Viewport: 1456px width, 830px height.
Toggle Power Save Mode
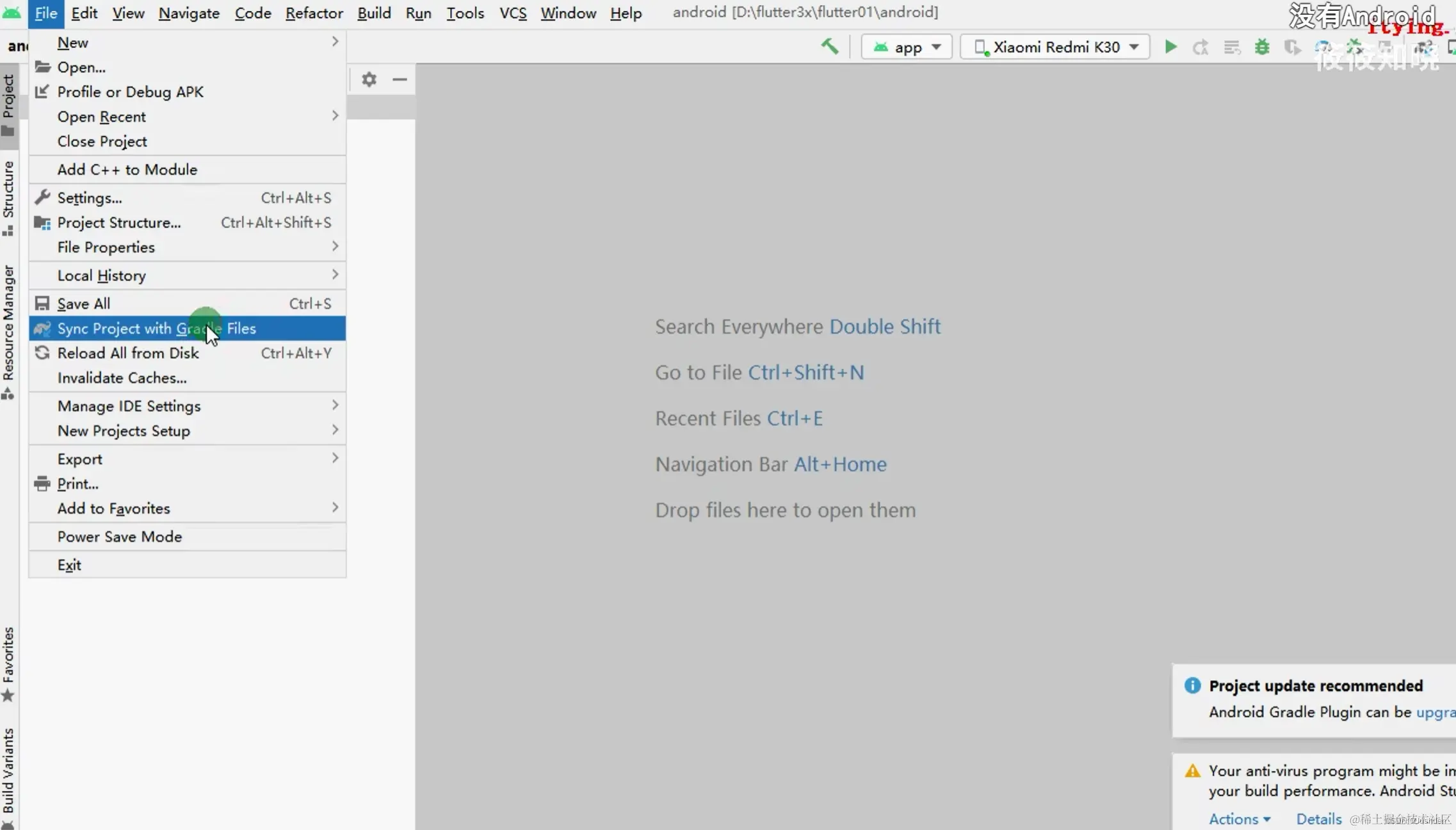(120, 537)
